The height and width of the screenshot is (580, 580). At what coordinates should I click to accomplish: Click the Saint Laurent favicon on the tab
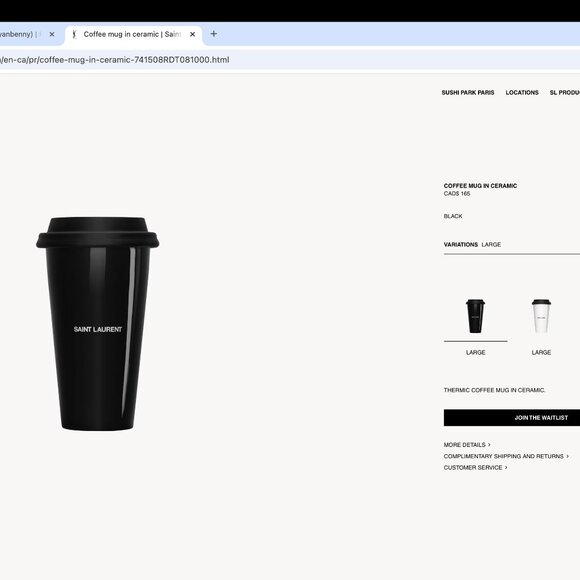74,34
